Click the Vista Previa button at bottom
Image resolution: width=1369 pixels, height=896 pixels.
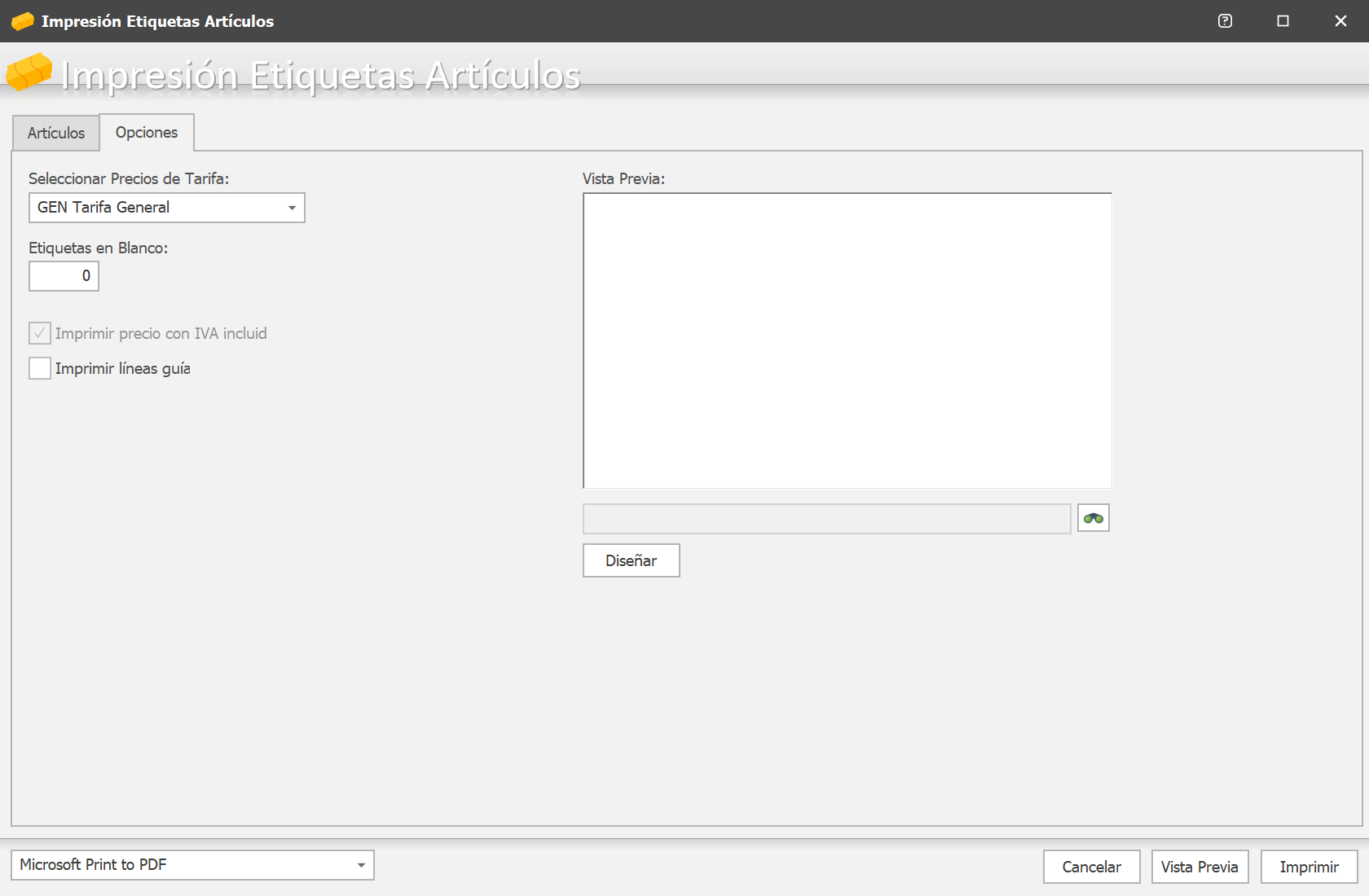click(x=1200, y=867)
